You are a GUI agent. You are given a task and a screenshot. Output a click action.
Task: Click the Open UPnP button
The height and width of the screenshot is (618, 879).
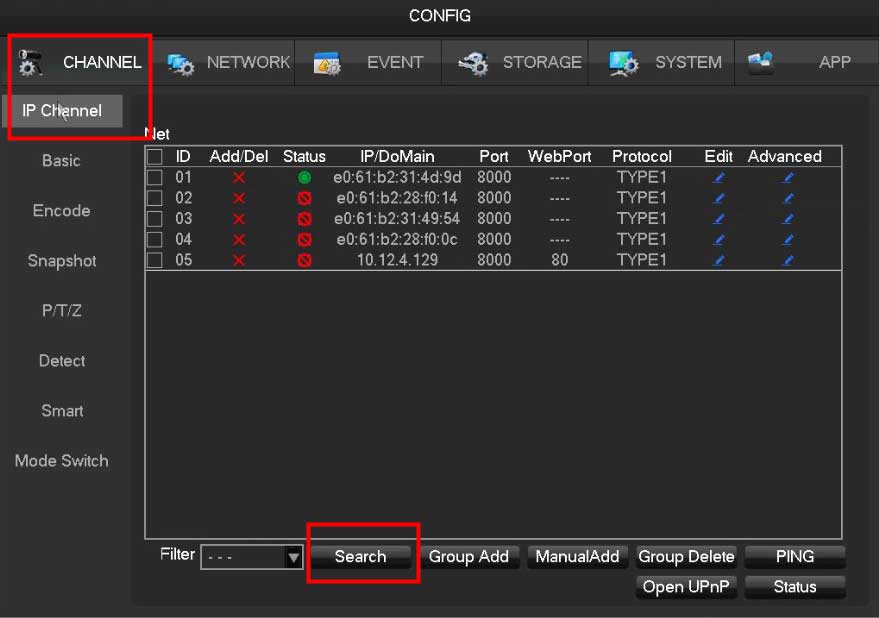tap(686, 587)
